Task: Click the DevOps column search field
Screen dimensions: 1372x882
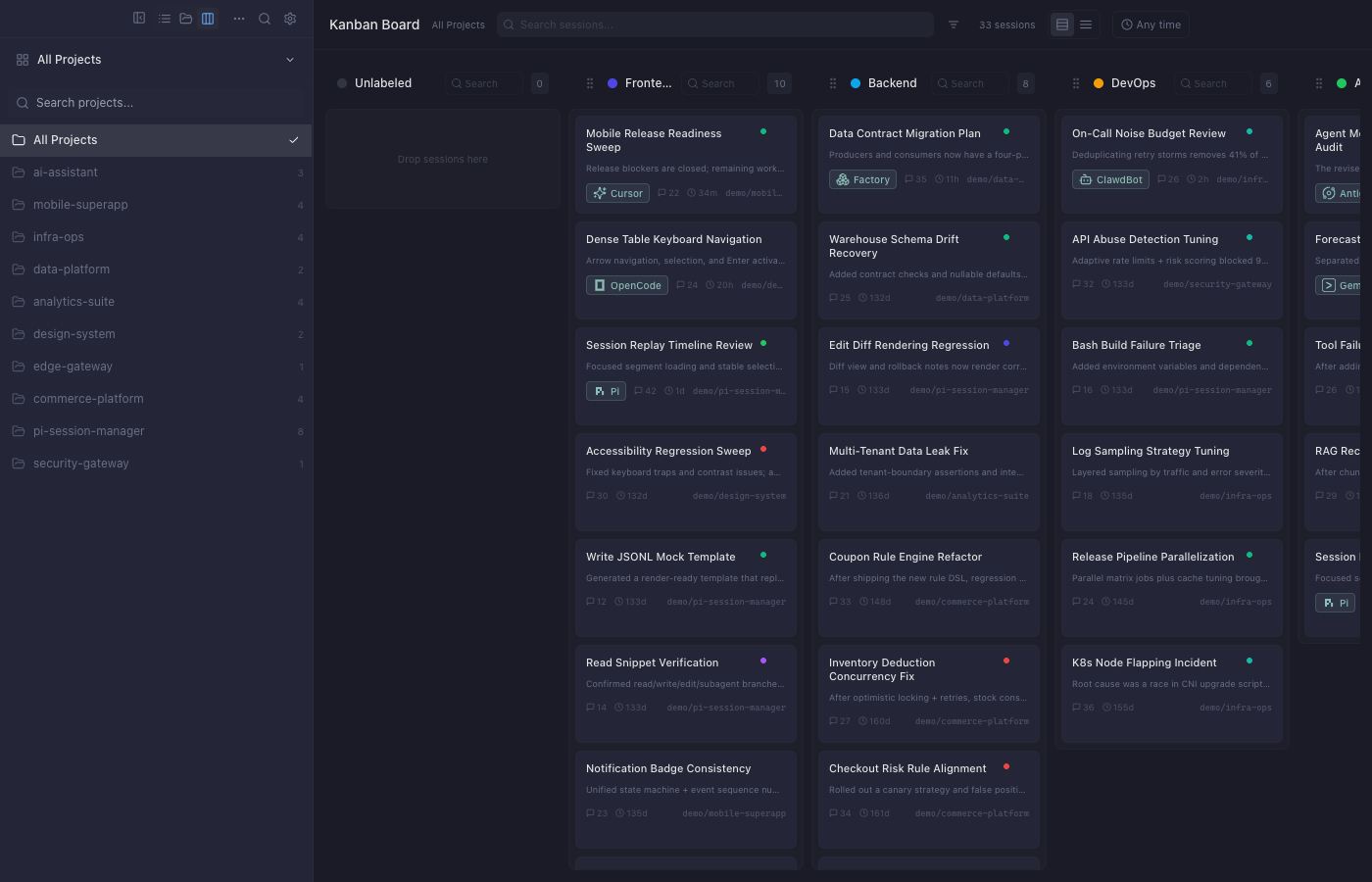Action: click(1213, 83)
